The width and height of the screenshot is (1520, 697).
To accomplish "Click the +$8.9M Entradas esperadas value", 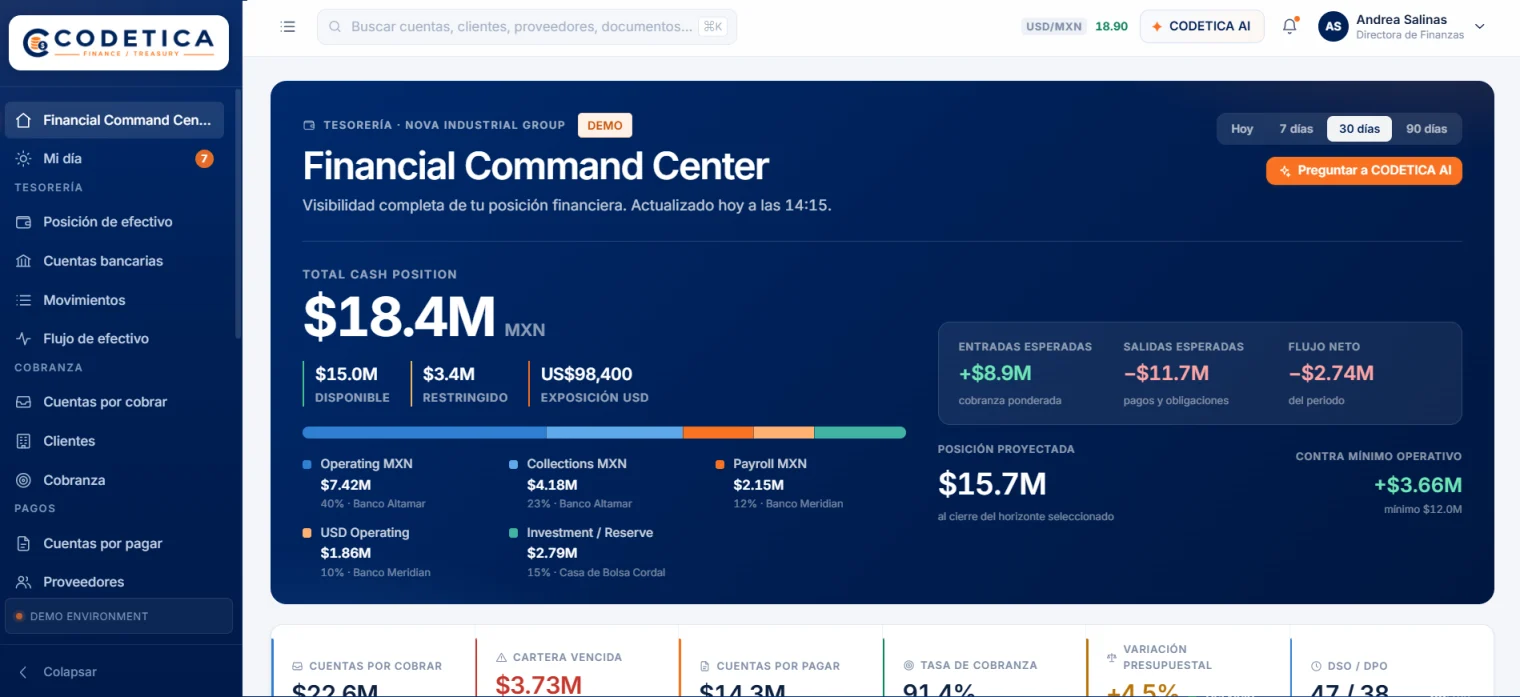I will [995, 373].
